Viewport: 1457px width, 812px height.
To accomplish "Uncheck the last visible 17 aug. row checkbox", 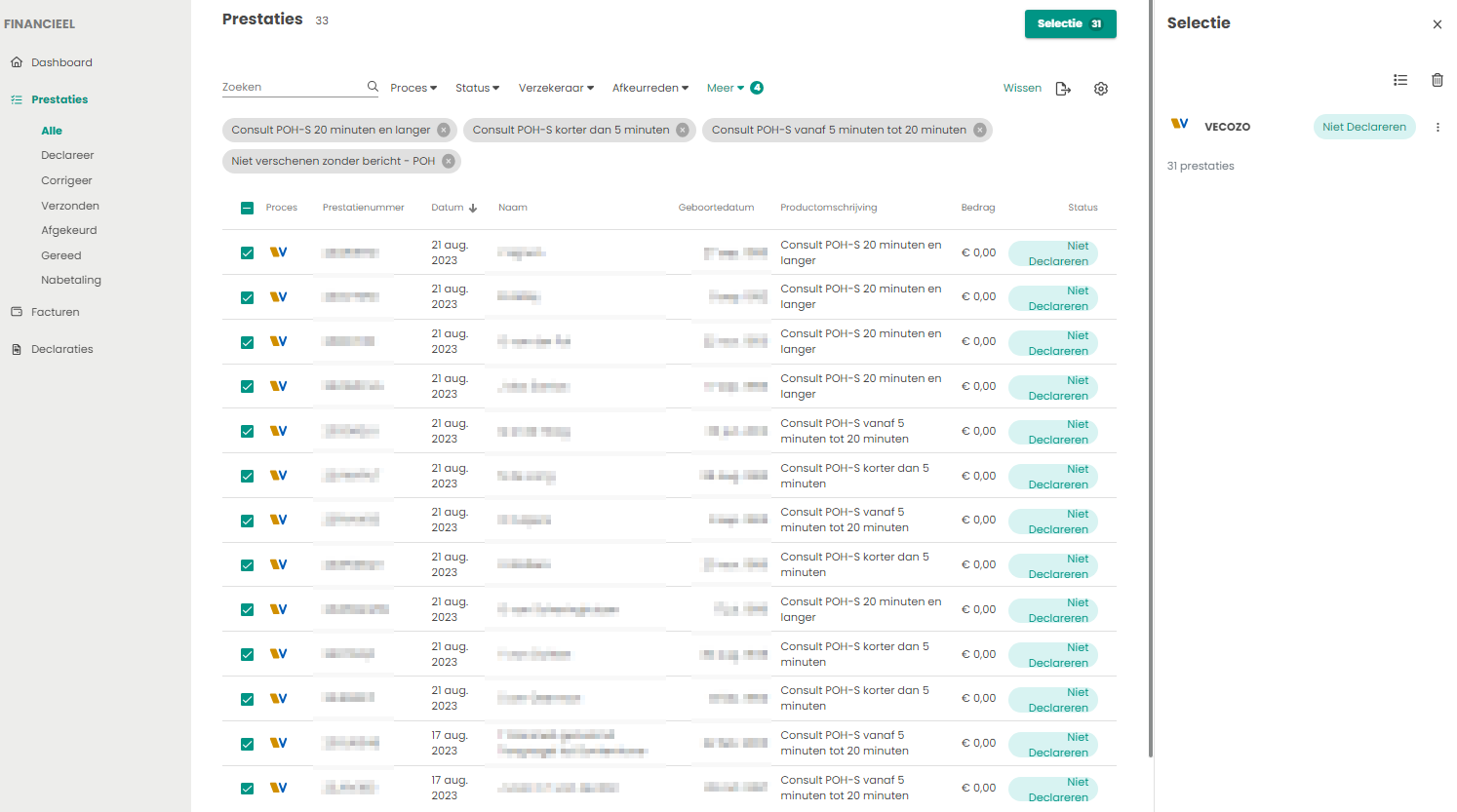I will (x=247, y=788).
